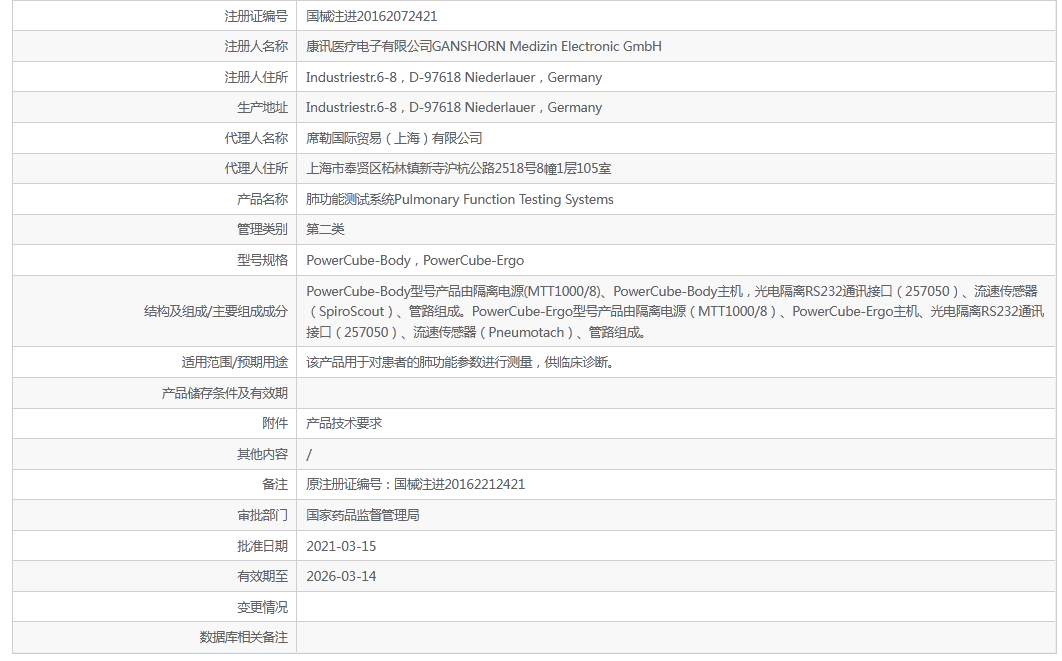Select the approval department 国家药品监督管理局

363,515
